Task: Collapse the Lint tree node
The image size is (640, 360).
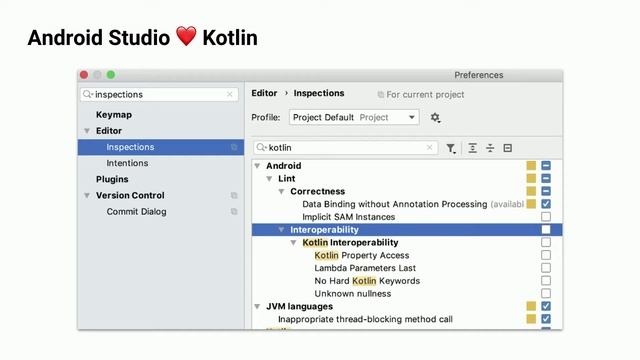Action: tap(269, 179)
